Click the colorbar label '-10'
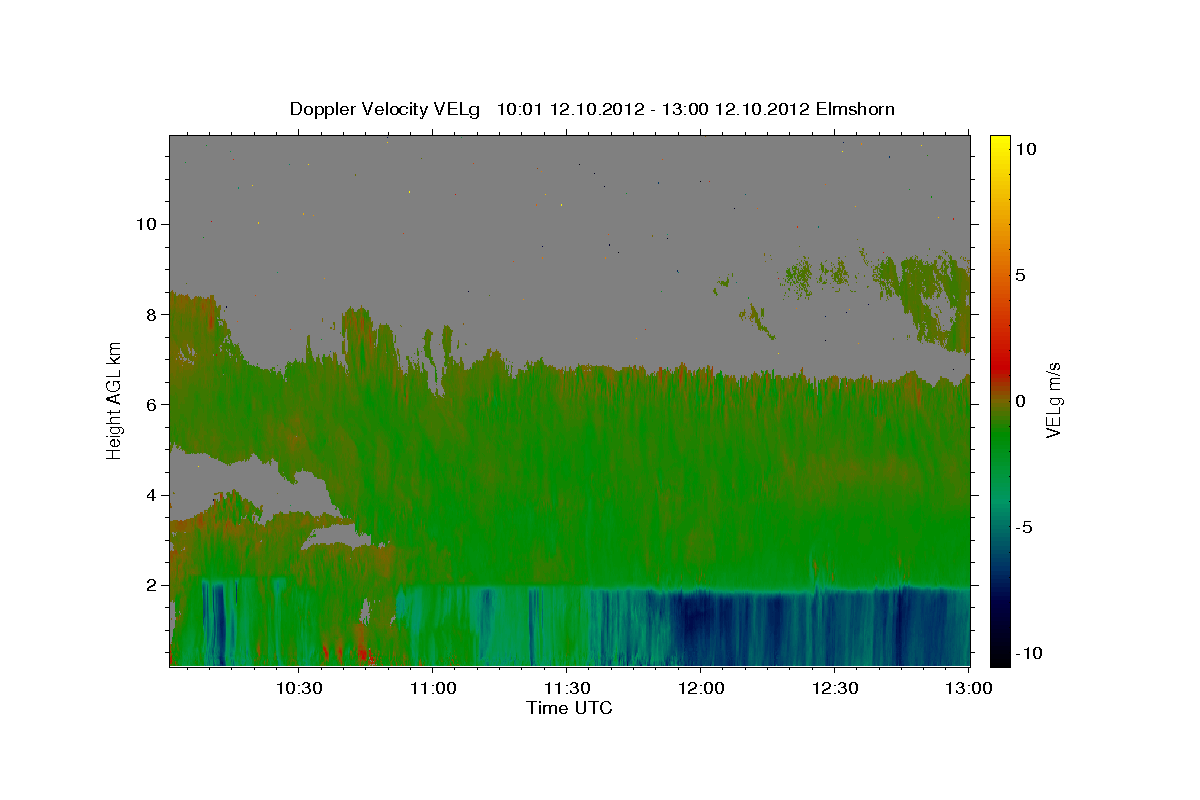The image size is (1200, 800). point(1028,653)
